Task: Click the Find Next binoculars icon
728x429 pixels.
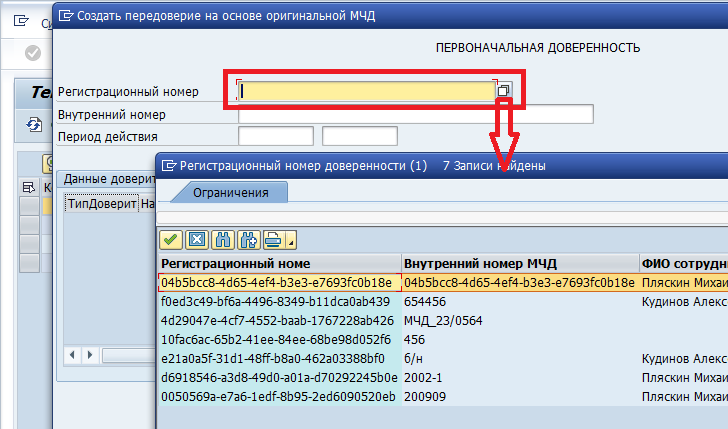Action: [247, 239]
